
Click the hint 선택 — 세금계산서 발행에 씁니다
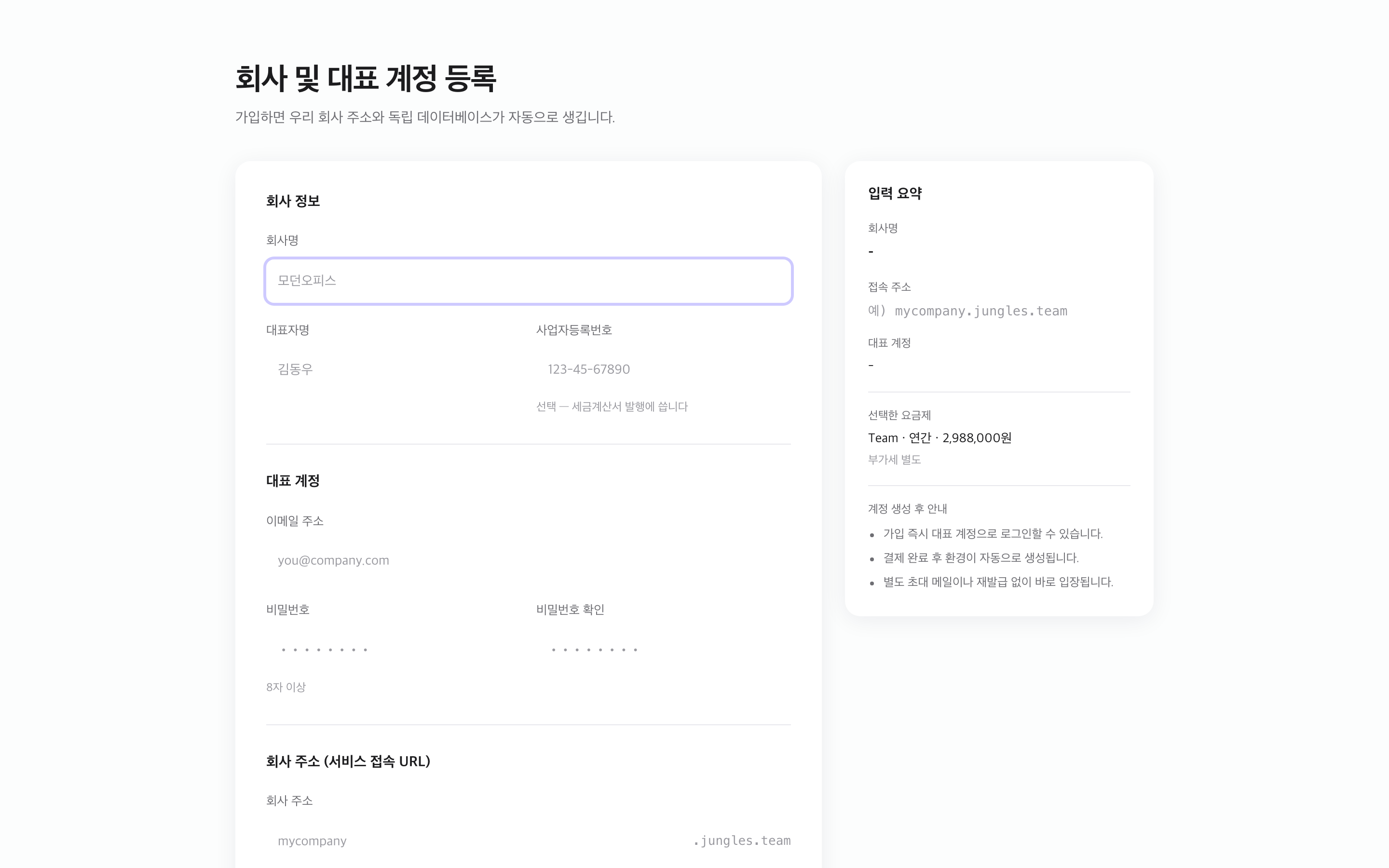click(x=612, y=407)
